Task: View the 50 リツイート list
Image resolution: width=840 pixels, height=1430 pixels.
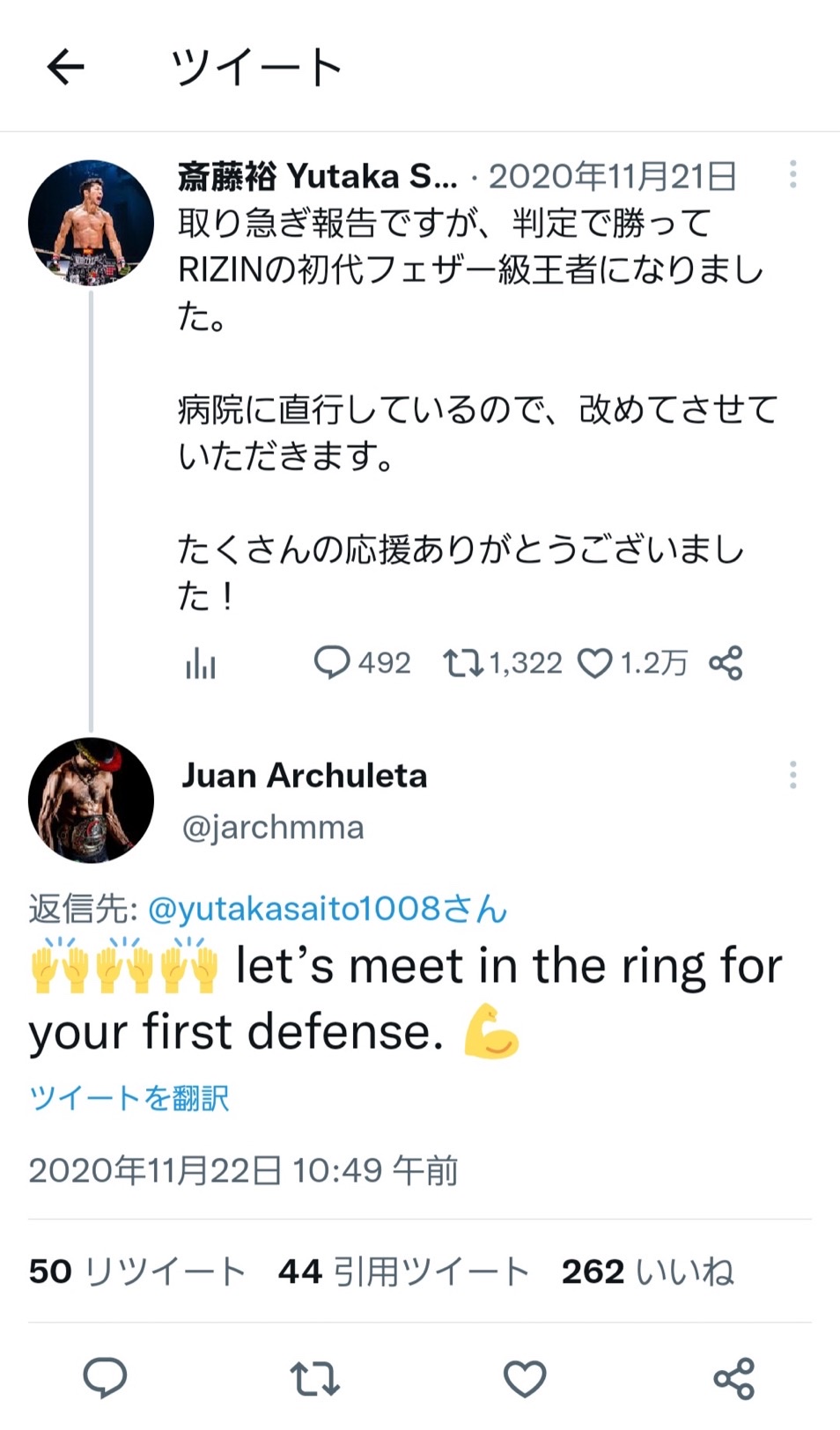Action: tap(136, 1272)
